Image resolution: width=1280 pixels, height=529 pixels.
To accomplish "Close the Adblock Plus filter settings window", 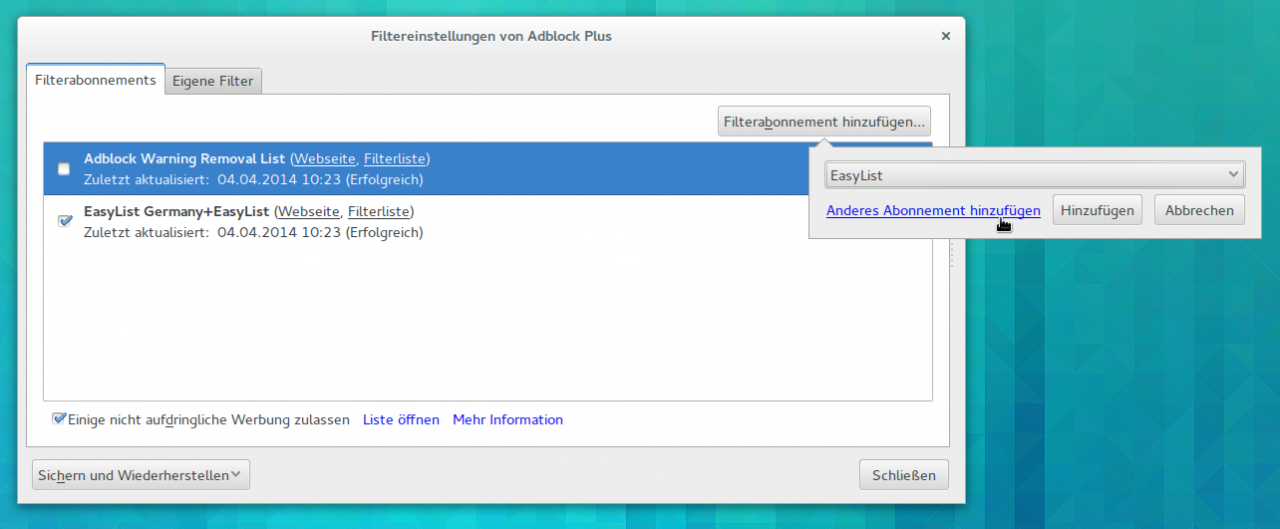I will point(945,36).
